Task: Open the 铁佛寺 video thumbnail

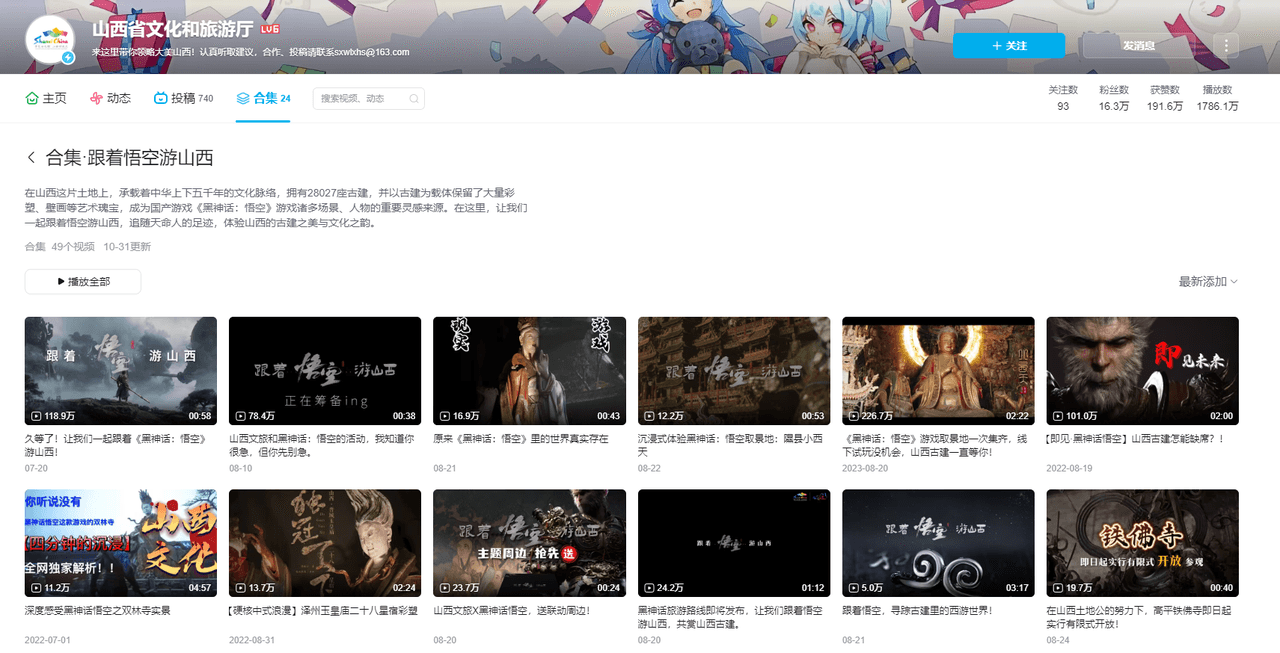Action: (1142, 542)
